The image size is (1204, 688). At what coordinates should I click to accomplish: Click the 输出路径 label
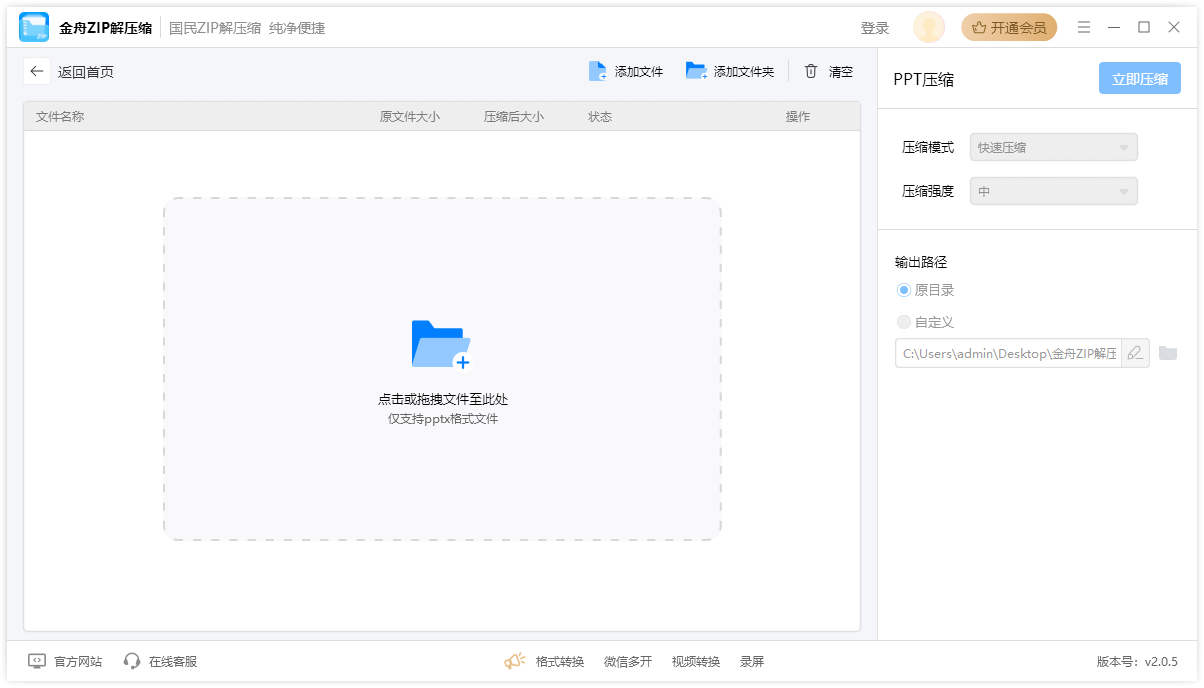pyautogui.click(x=921, y=262)
